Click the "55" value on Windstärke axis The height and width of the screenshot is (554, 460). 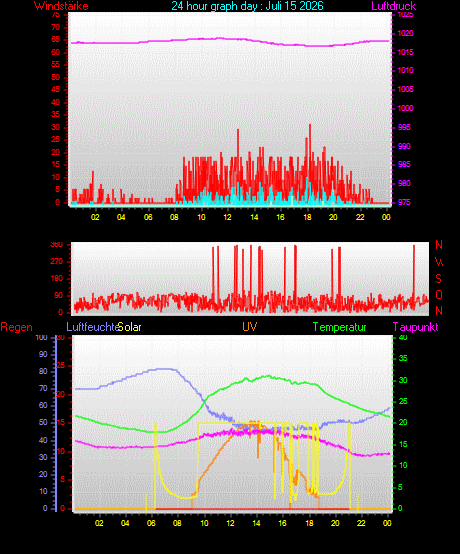coord(55,65)
